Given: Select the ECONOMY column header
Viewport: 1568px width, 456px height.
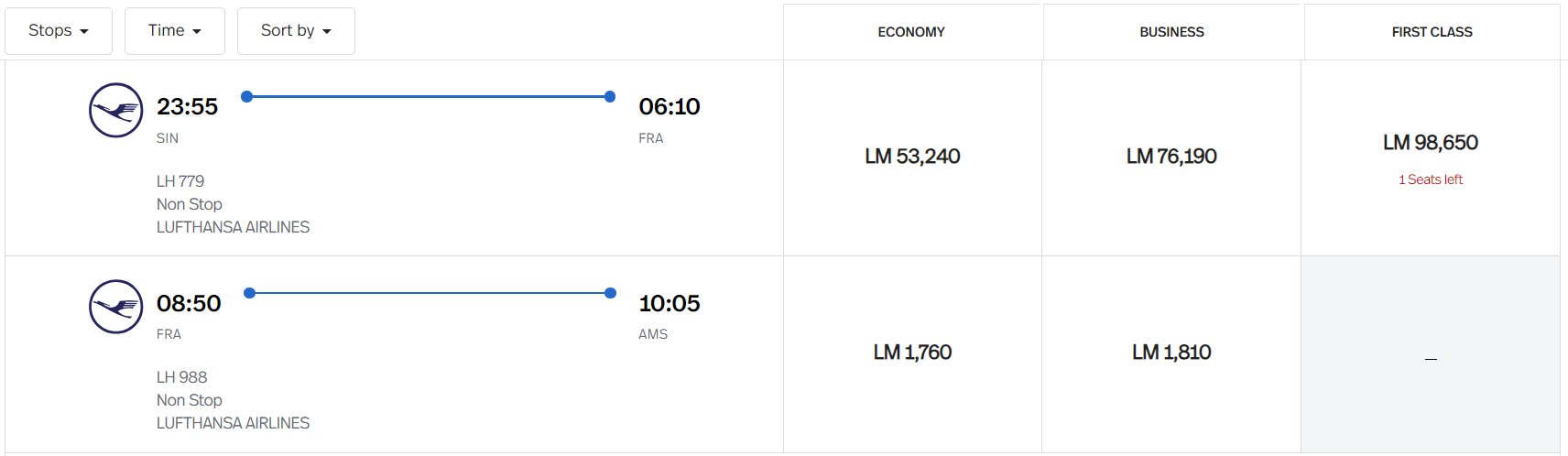Looking at the screenshot, I should pos(911,32).
